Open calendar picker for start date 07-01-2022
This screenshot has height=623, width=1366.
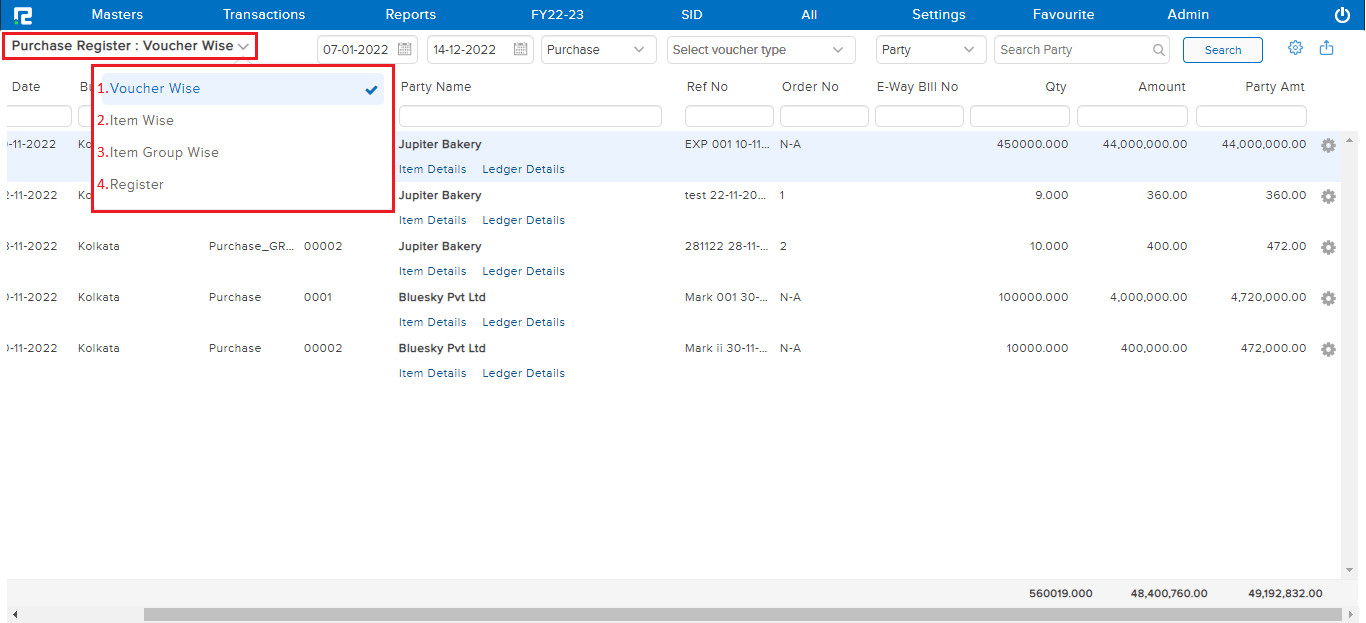(405, 49)
